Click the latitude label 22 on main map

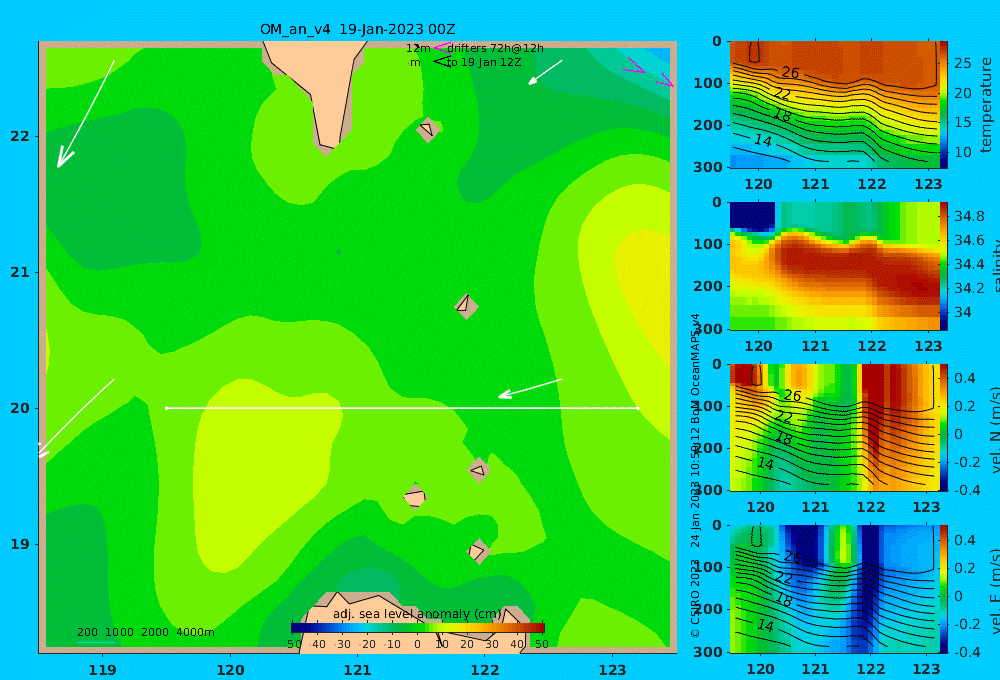(20, 136)
